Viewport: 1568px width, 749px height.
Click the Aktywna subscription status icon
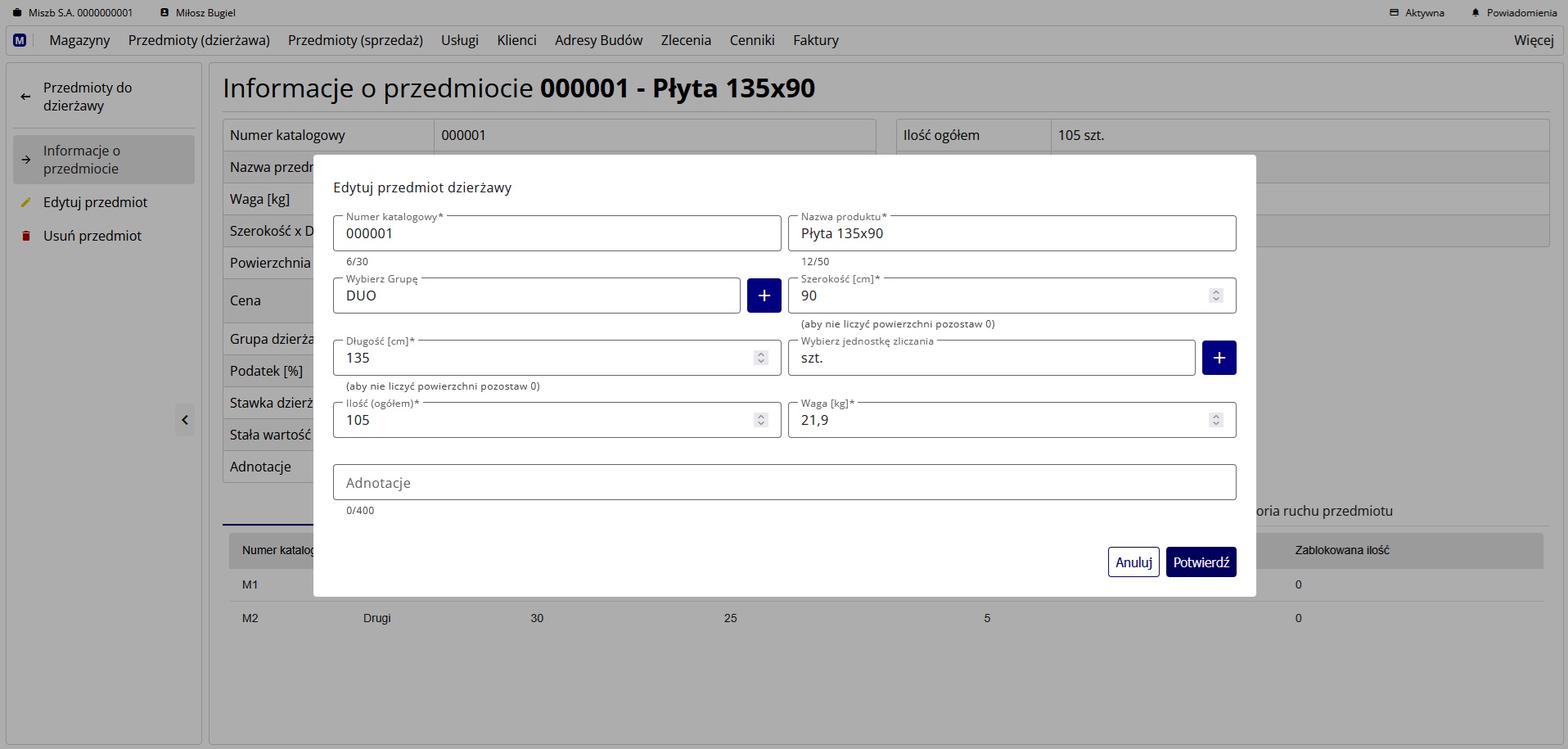[1395, 12]
